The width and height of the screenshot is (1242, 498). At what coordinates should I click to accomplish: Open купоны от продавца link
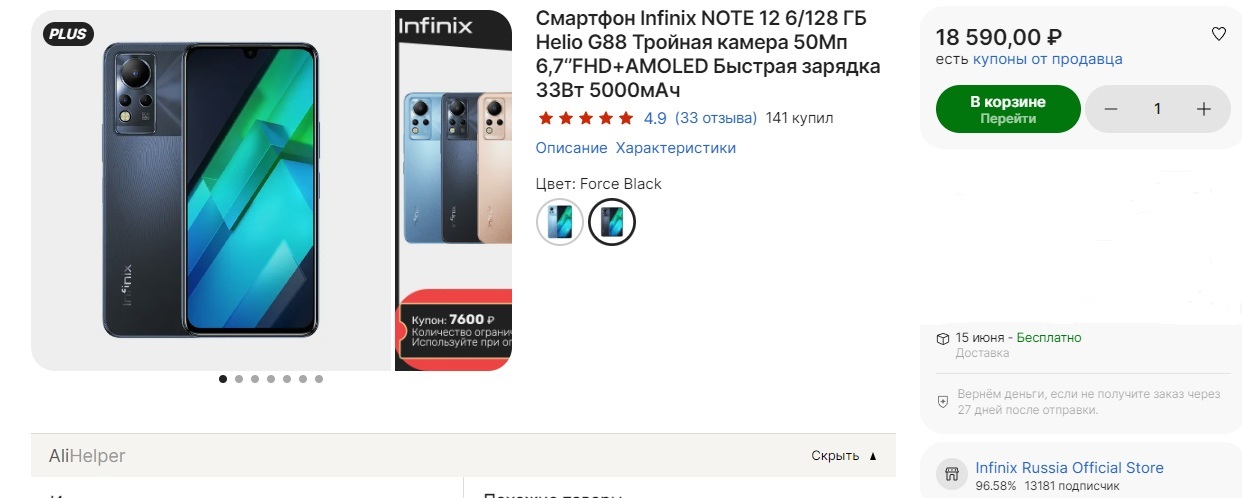[1047, 59]
